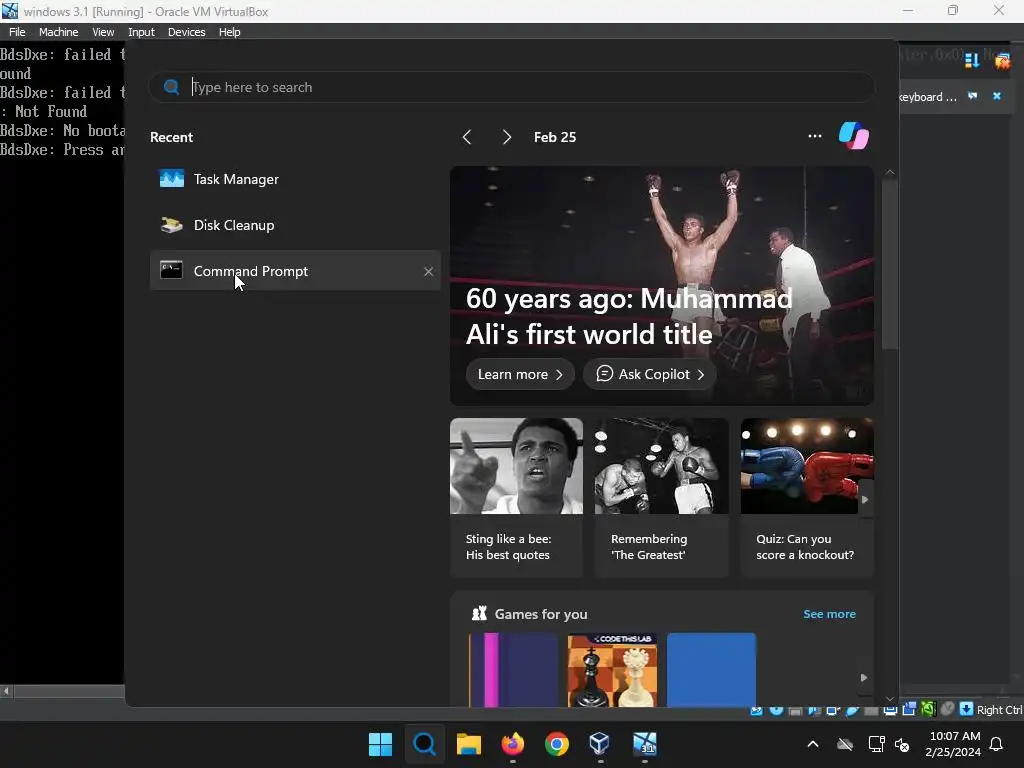Click the green V virtualization status icon
Viewport: 1024px width, 768px height.
tap(928, 709)
